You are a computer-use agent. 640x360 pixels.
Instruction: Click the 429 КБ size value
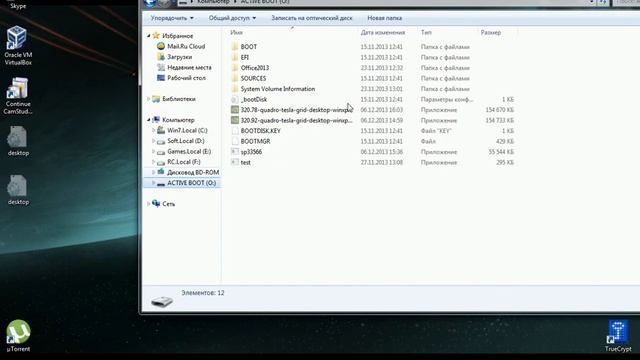pyautogui.click(x=505, y=141)
